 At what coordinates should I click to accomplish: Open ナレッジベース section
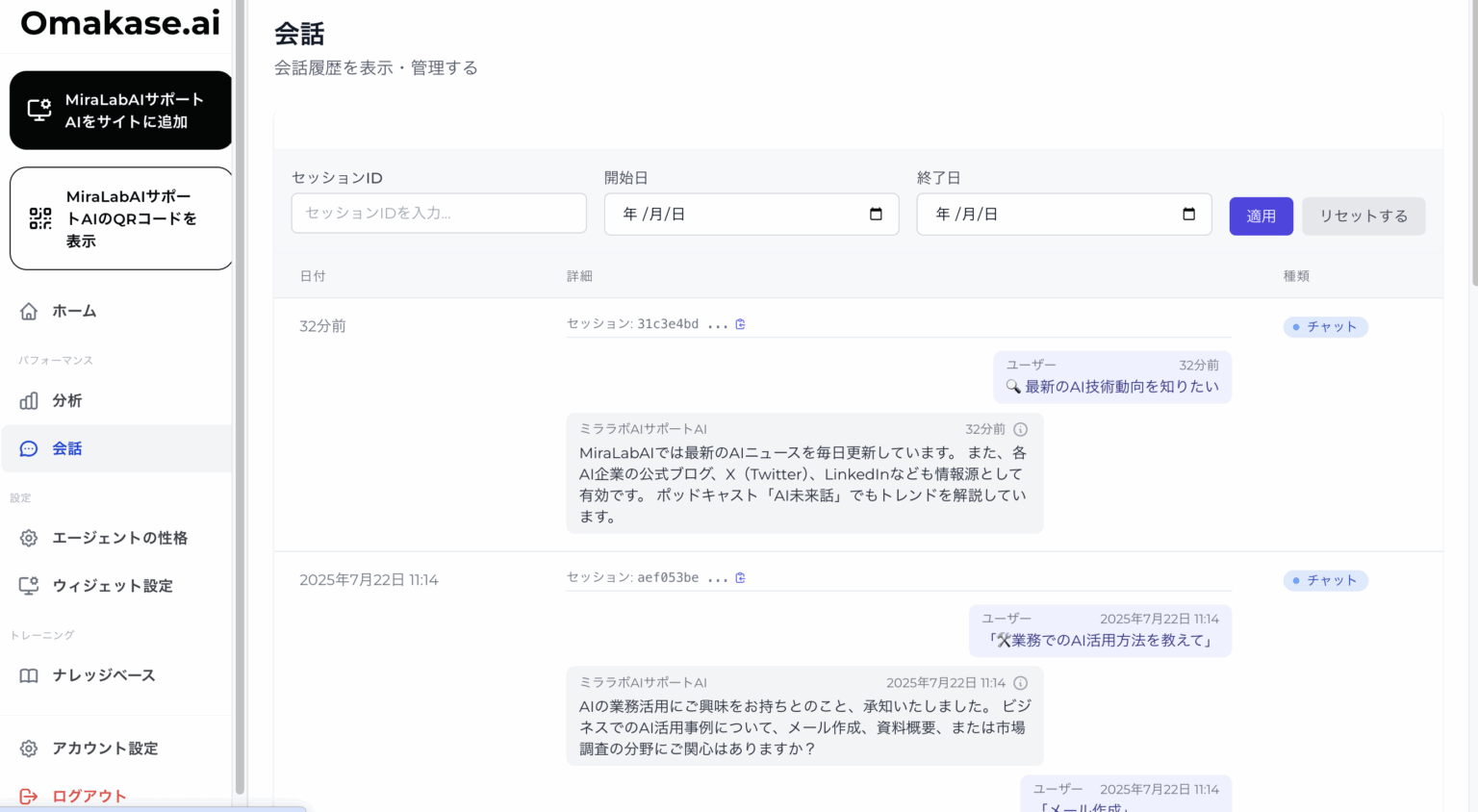pyautogui.click(x=103, y=676)
